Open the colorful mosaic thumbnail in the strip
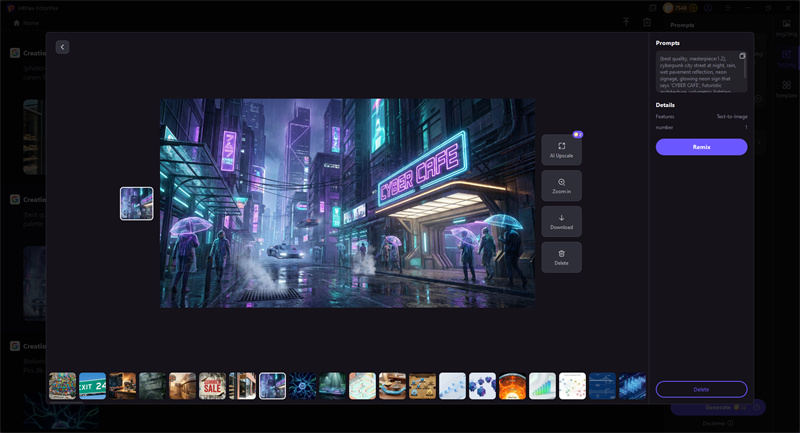 [62, 386]
